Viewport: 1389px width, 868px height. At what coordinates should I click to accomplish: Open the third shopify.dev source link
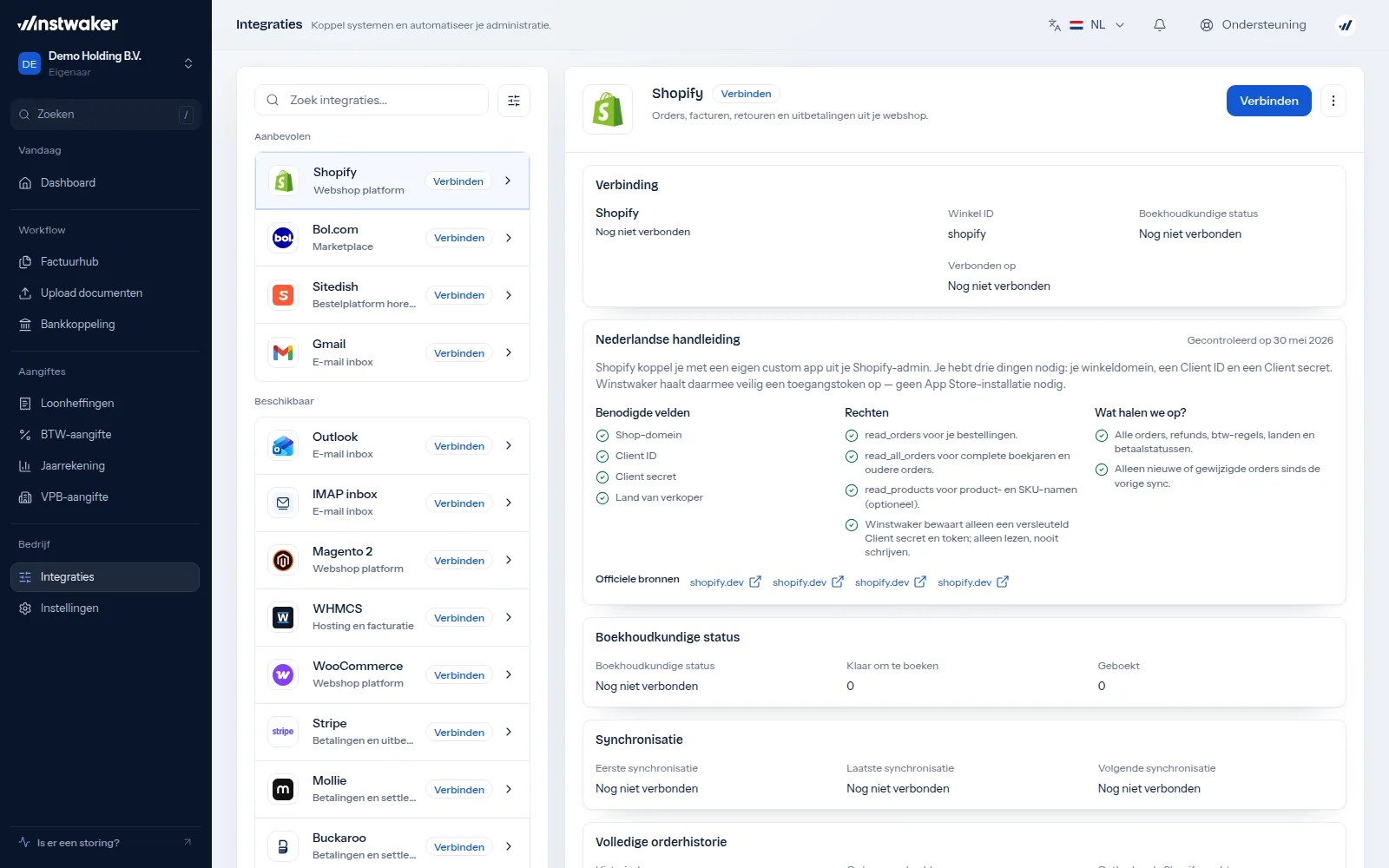[x=890, y=582]
